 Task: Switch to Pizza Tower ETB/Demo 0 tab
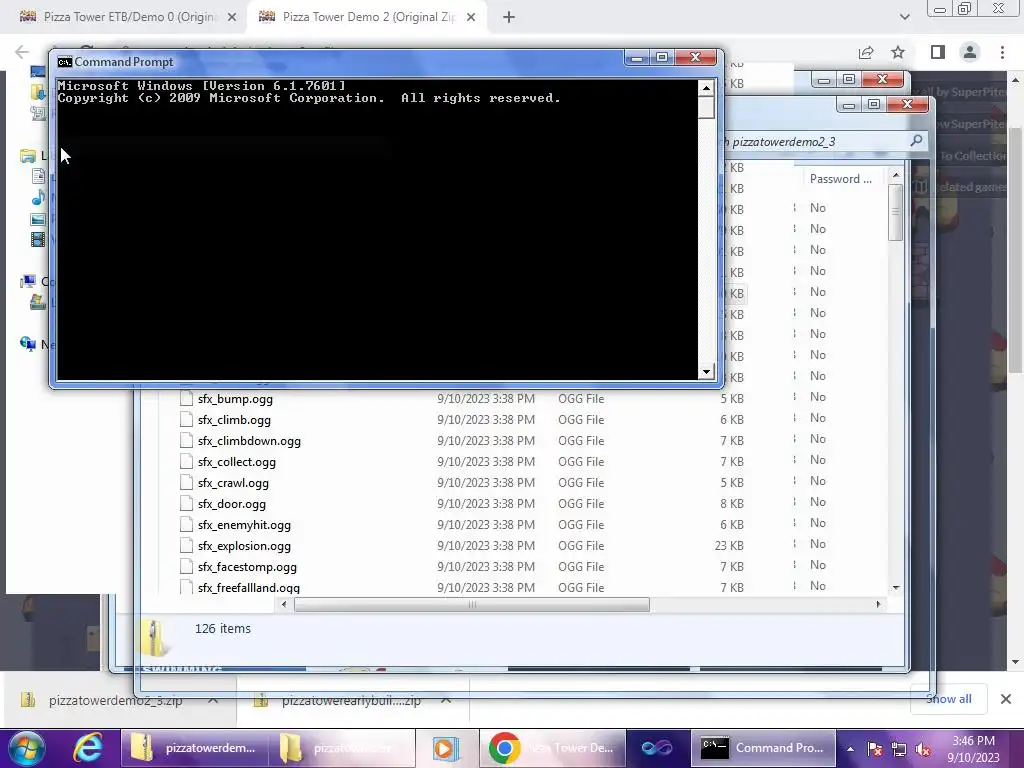(x=127, y=17)
